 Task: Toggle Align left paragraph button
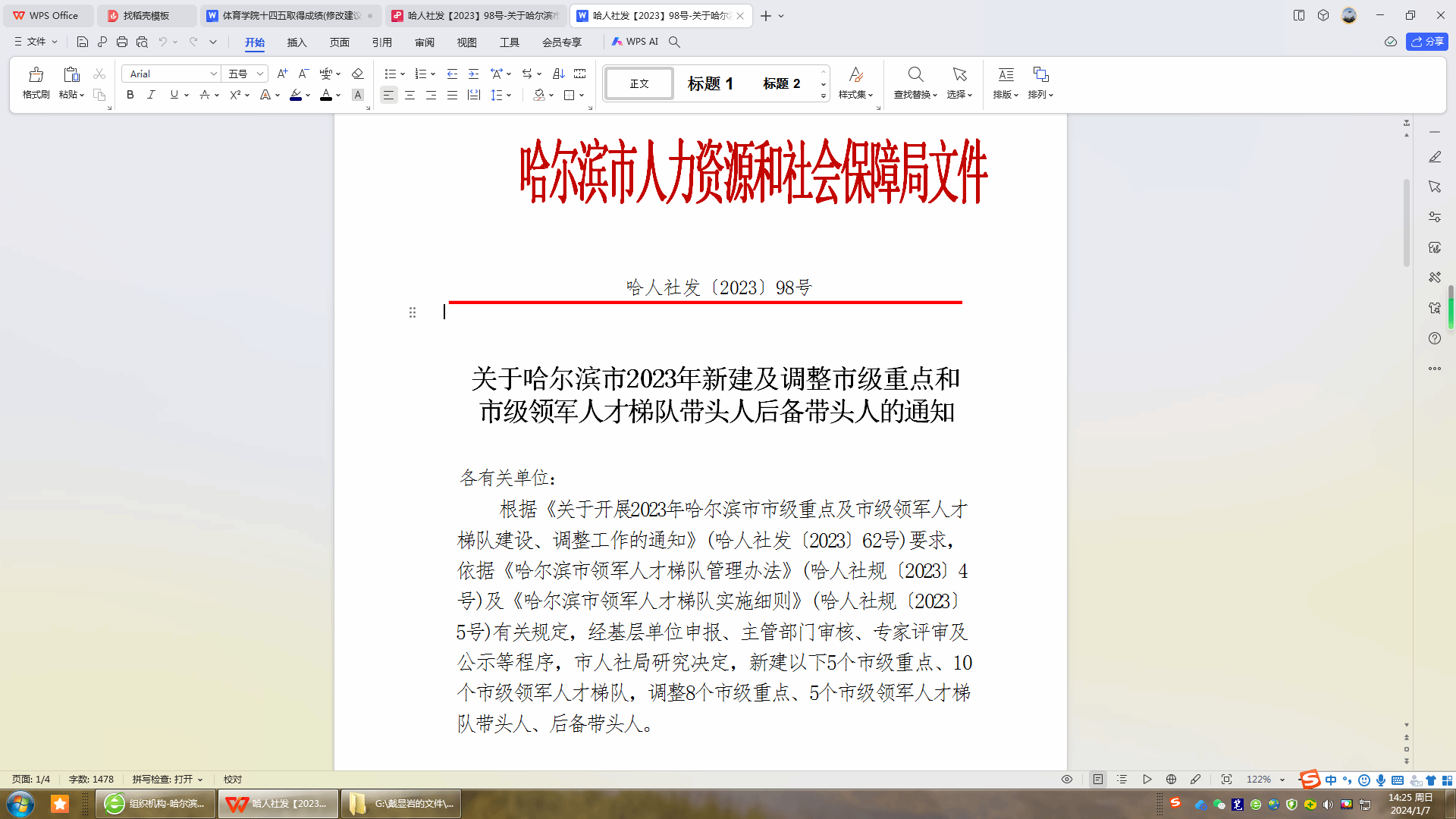pyautogui.click(x=388, y=95)
